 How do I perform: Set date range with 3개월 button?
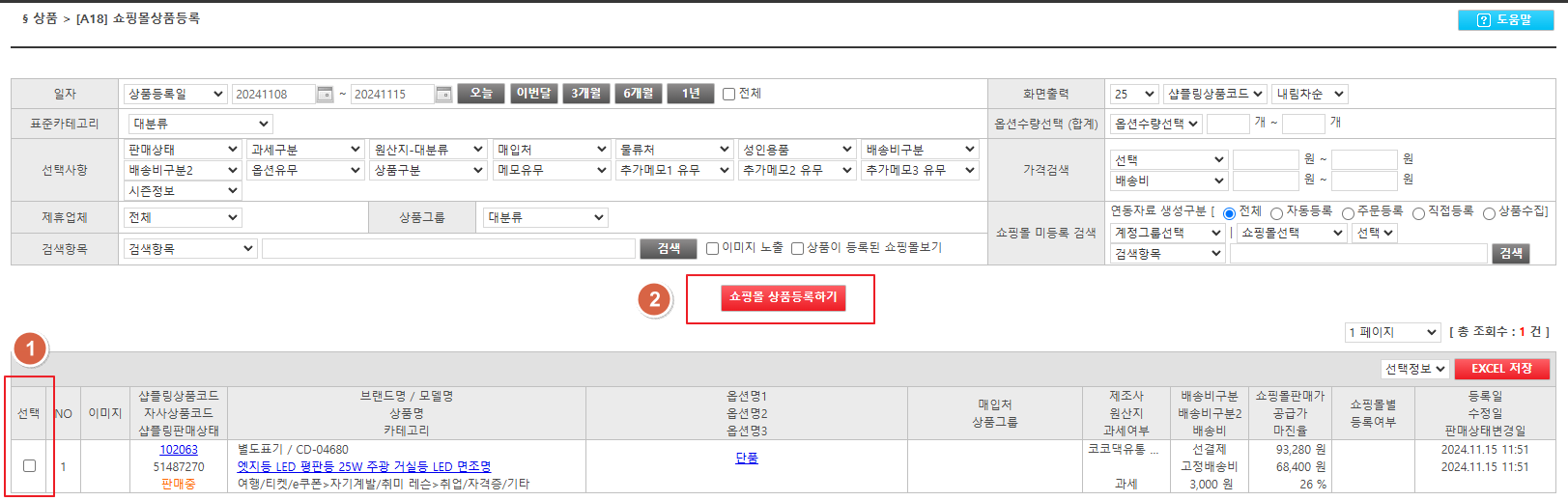tap(585, 94)
